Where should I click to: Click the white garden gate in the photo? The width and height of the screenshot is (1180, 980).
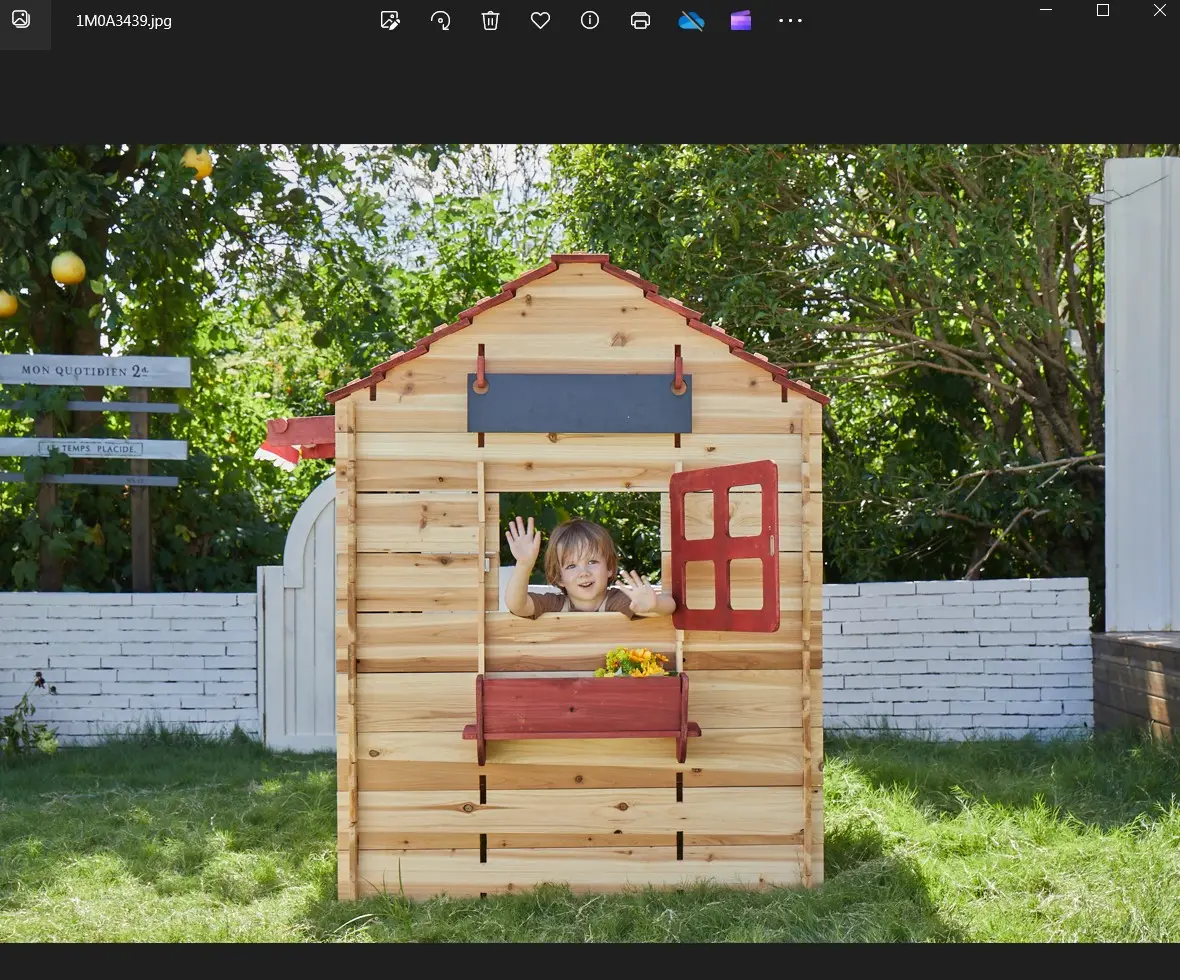tap(301, 620)
